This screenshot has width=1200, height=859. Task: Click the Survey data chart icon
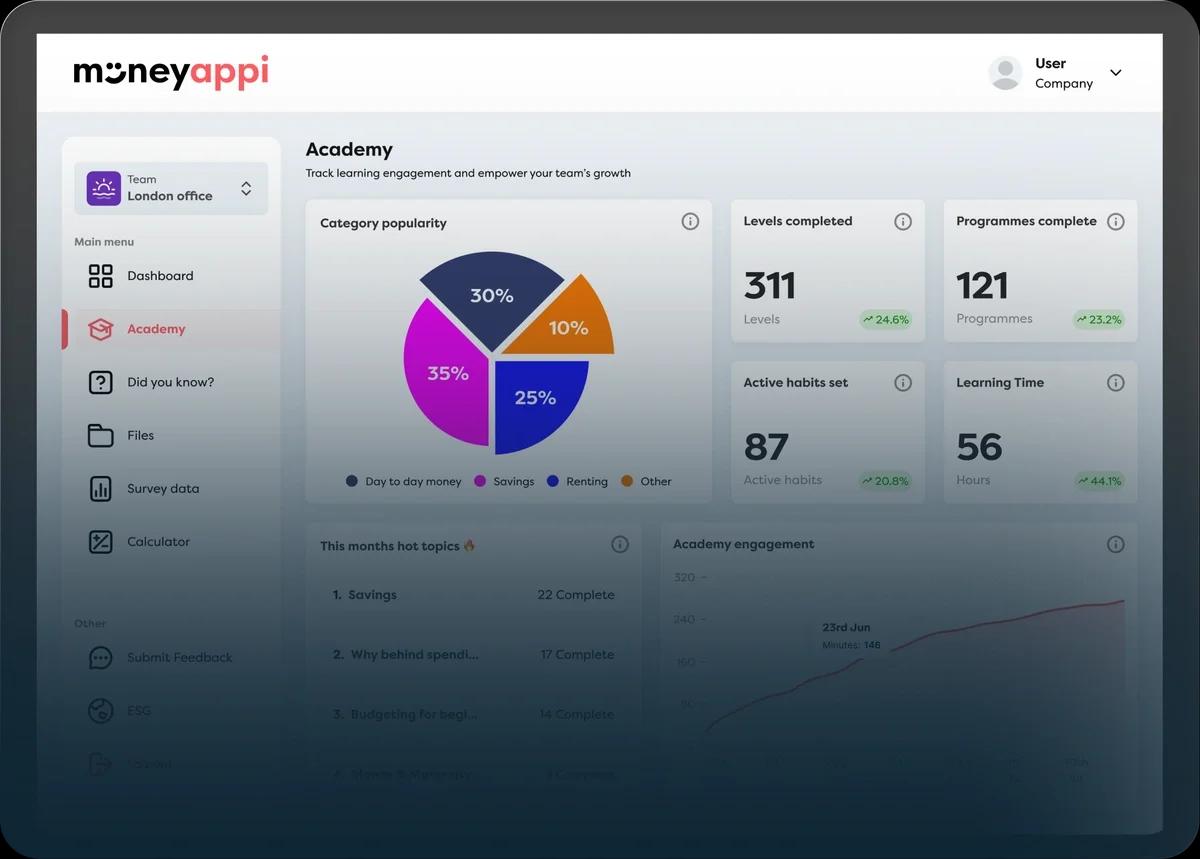101,489
